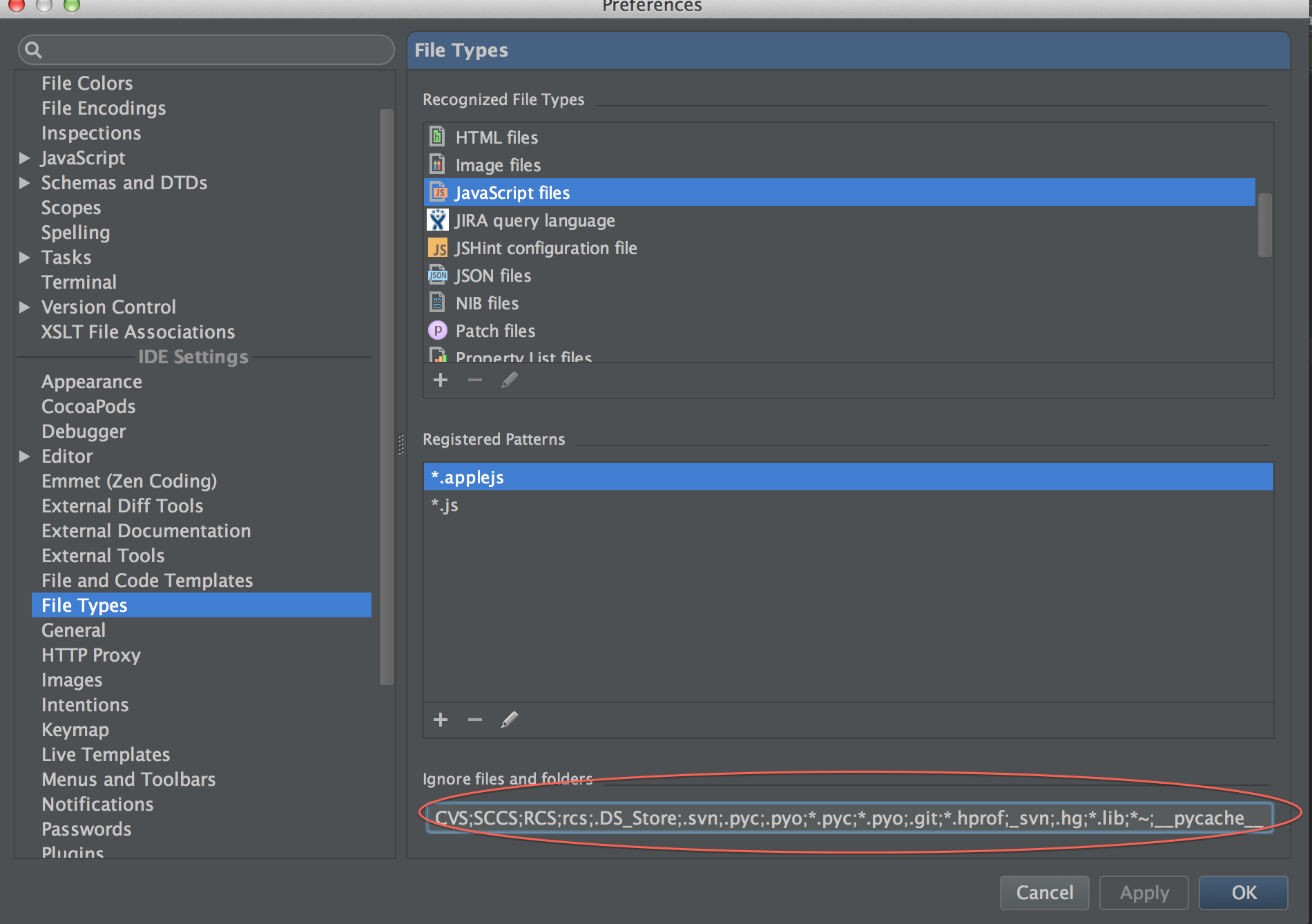Open External Tools settings
Screen dimensions: 1312x924
tap(103, 556)
